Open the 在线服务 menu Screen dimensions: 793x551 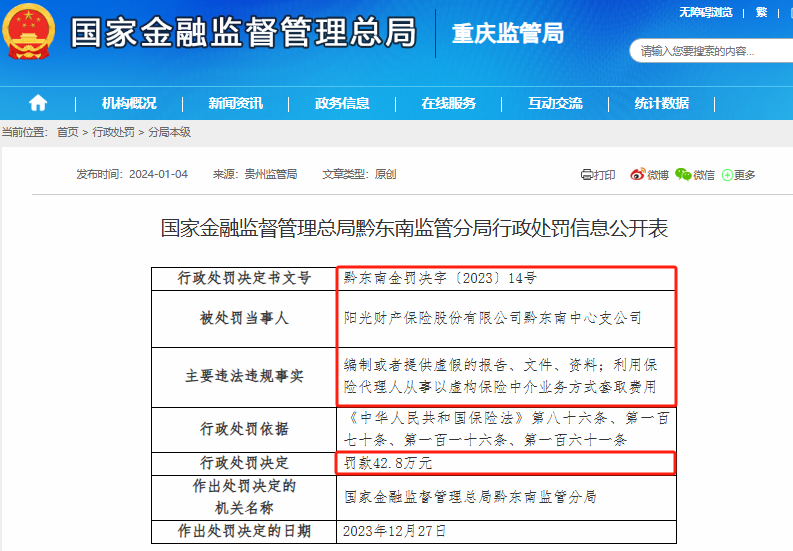coord(449,103)
